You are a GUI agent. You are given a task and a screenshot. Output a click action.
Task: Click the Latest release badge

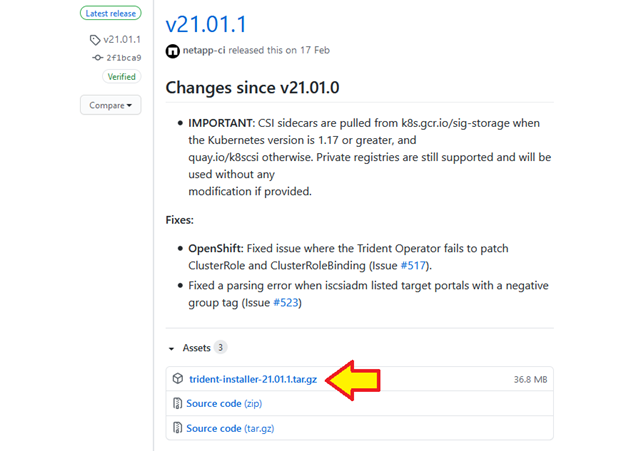110,13
